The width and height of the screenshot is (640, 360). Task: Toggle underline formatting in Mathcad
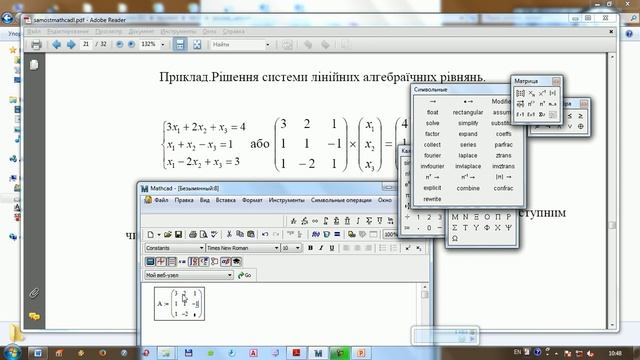coord(331,248)
